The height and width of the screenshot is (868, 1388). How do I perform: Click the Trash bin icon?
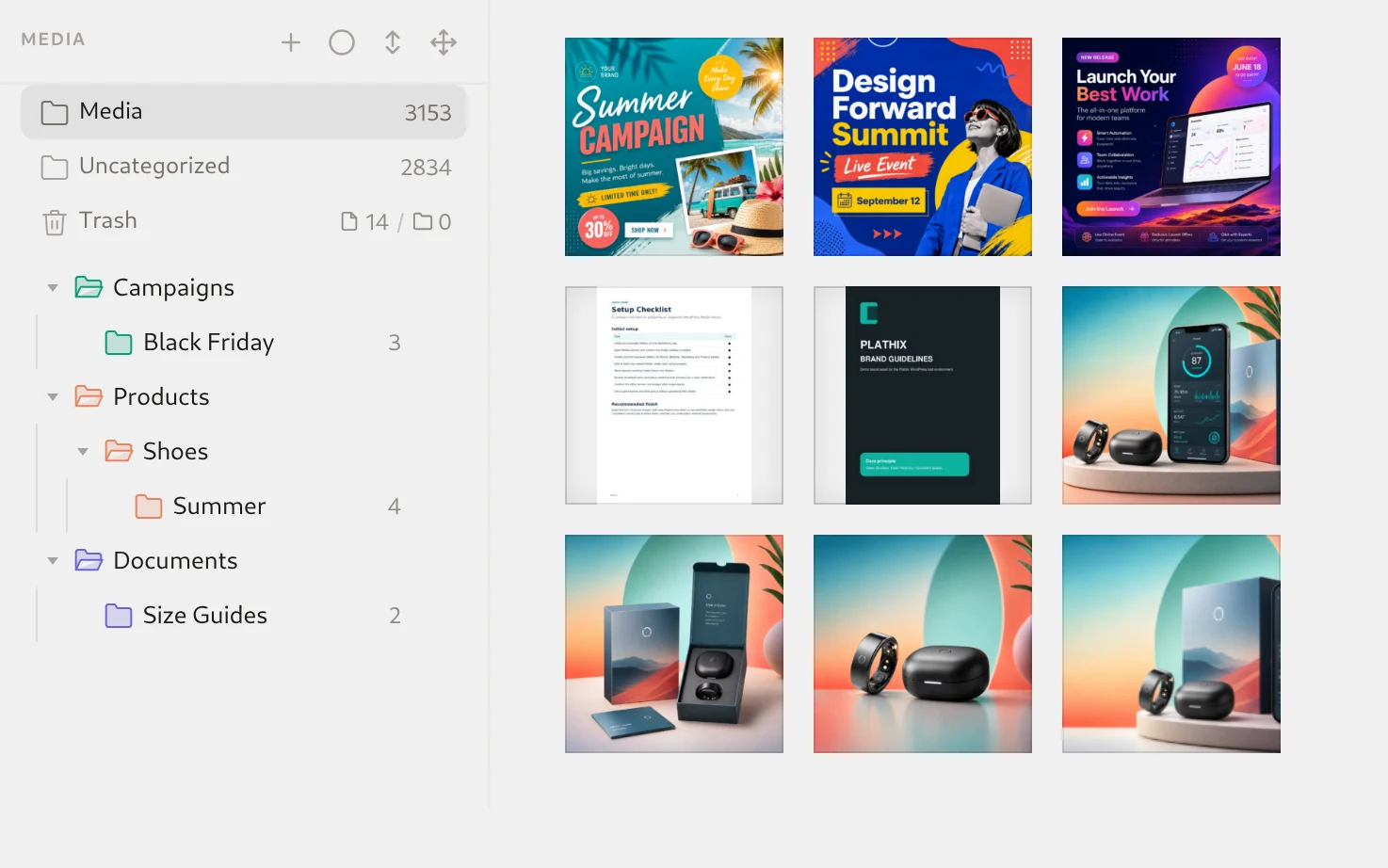55,222
